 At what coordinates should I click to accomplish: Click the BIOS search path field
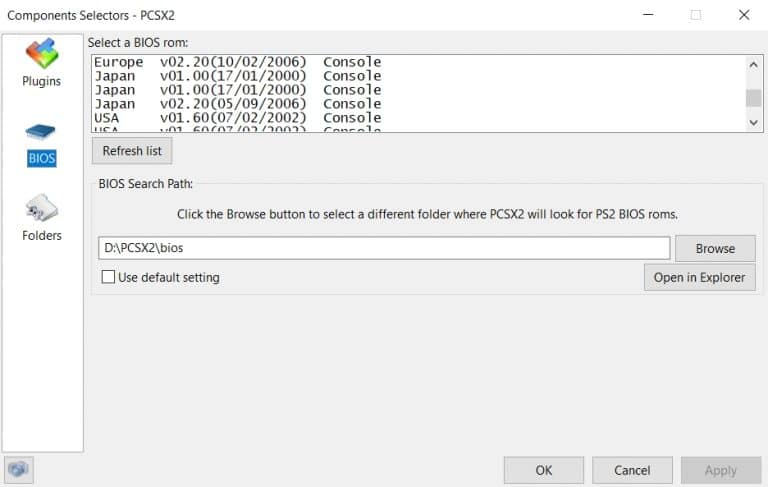(384, 248)
